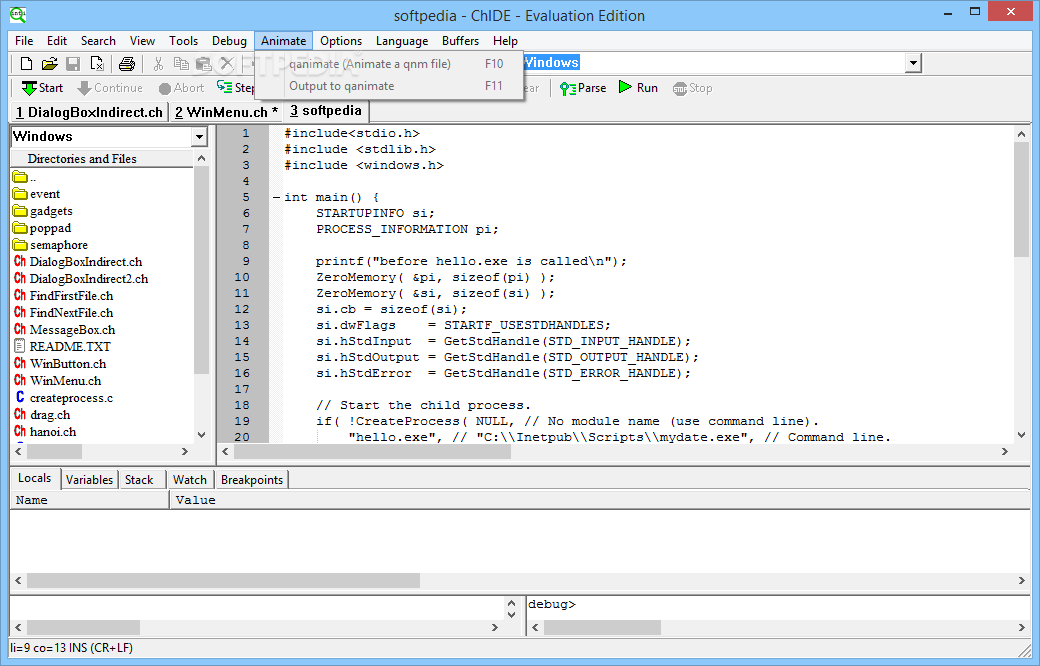
Task: Switch to the DialogBoxIndirect.ch buffer tab
Action: point(89,112)
